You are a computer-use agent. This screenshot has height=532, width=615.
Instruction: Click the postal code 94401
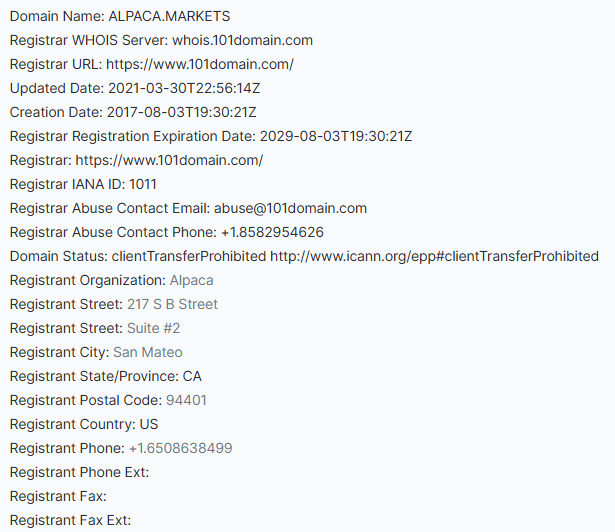coord(186,400)
